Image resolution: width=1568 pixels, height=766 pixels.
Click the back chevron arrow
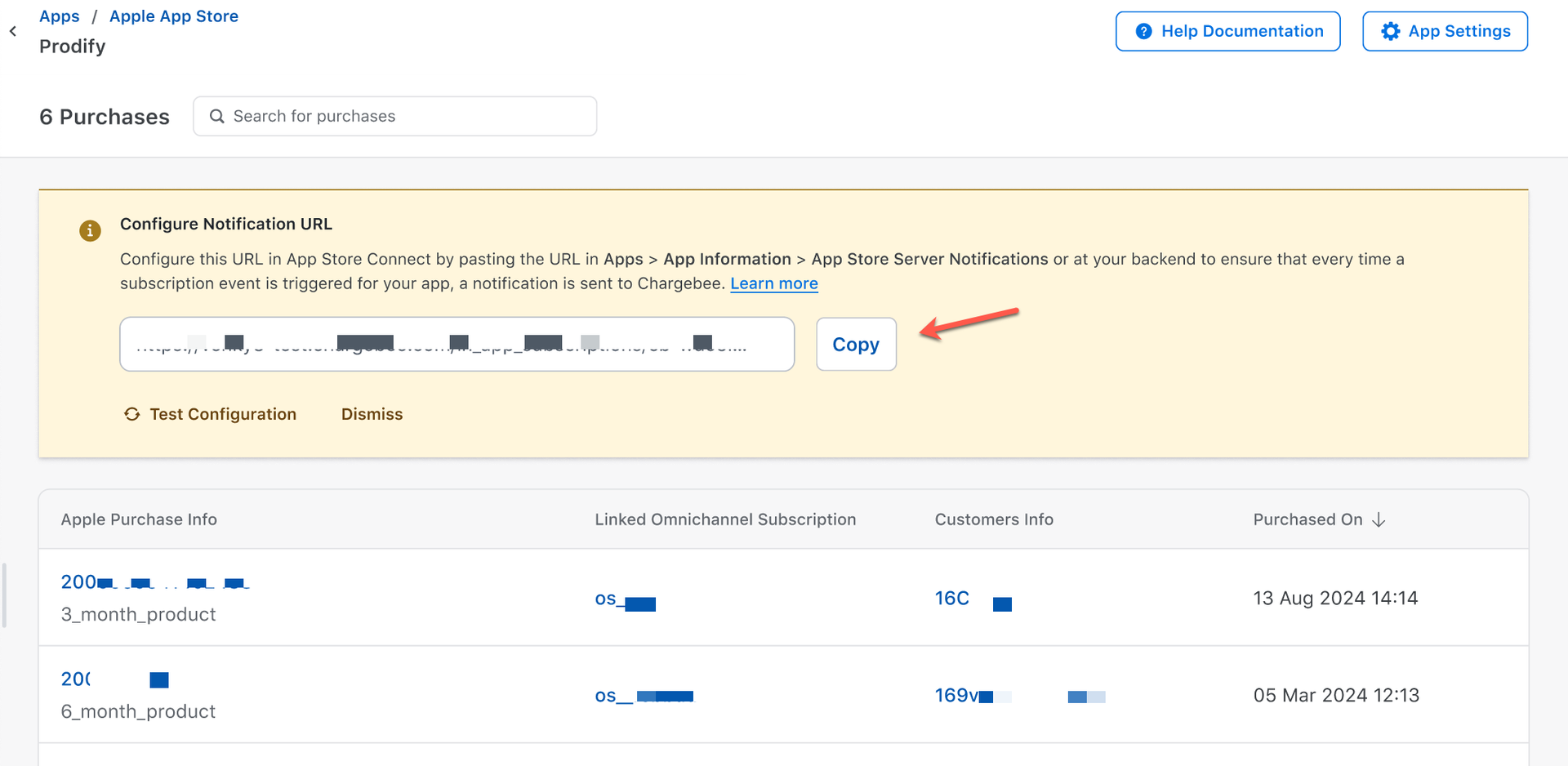point(13,31)
